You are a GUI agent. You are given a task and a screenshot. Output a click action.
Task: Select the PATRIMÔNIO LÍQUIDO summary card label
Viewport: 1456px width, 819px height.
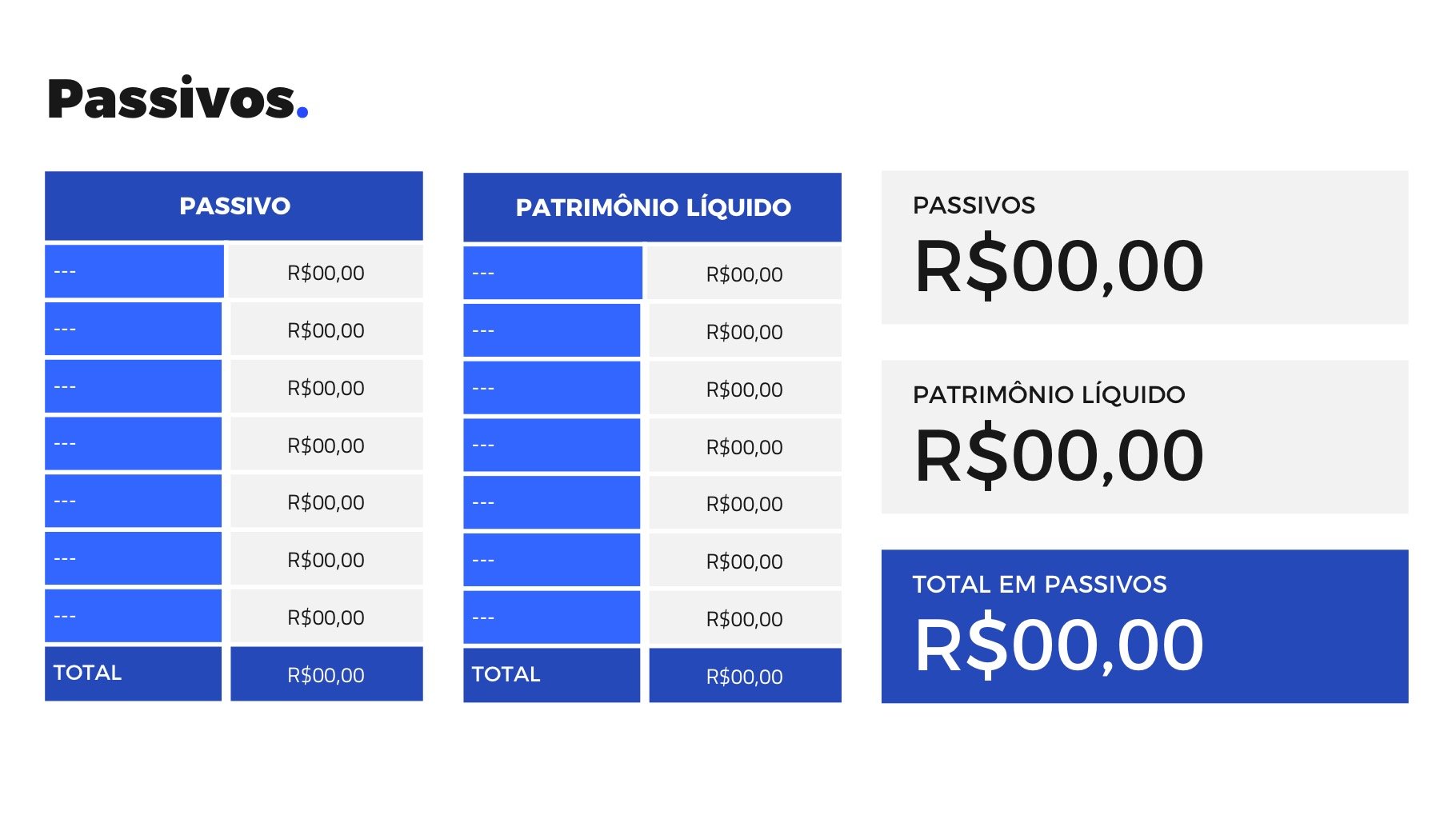[x=1048, y=394]
